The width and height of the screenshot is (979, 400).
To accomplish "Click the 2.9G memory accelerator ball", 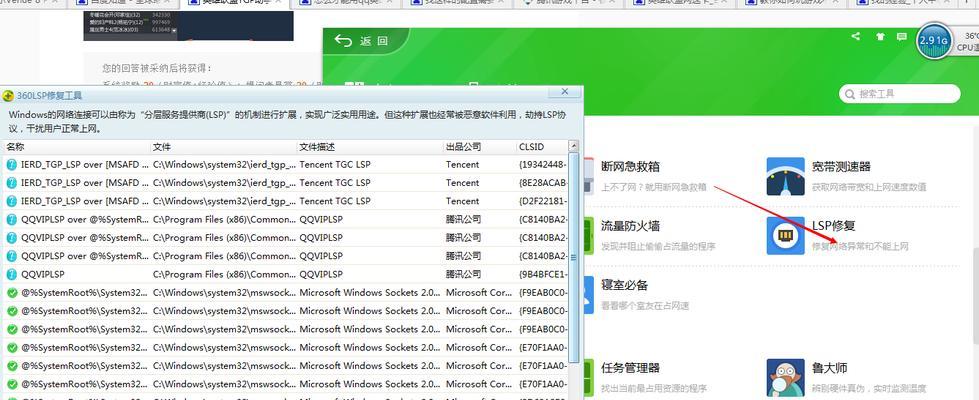I will 934,42.
